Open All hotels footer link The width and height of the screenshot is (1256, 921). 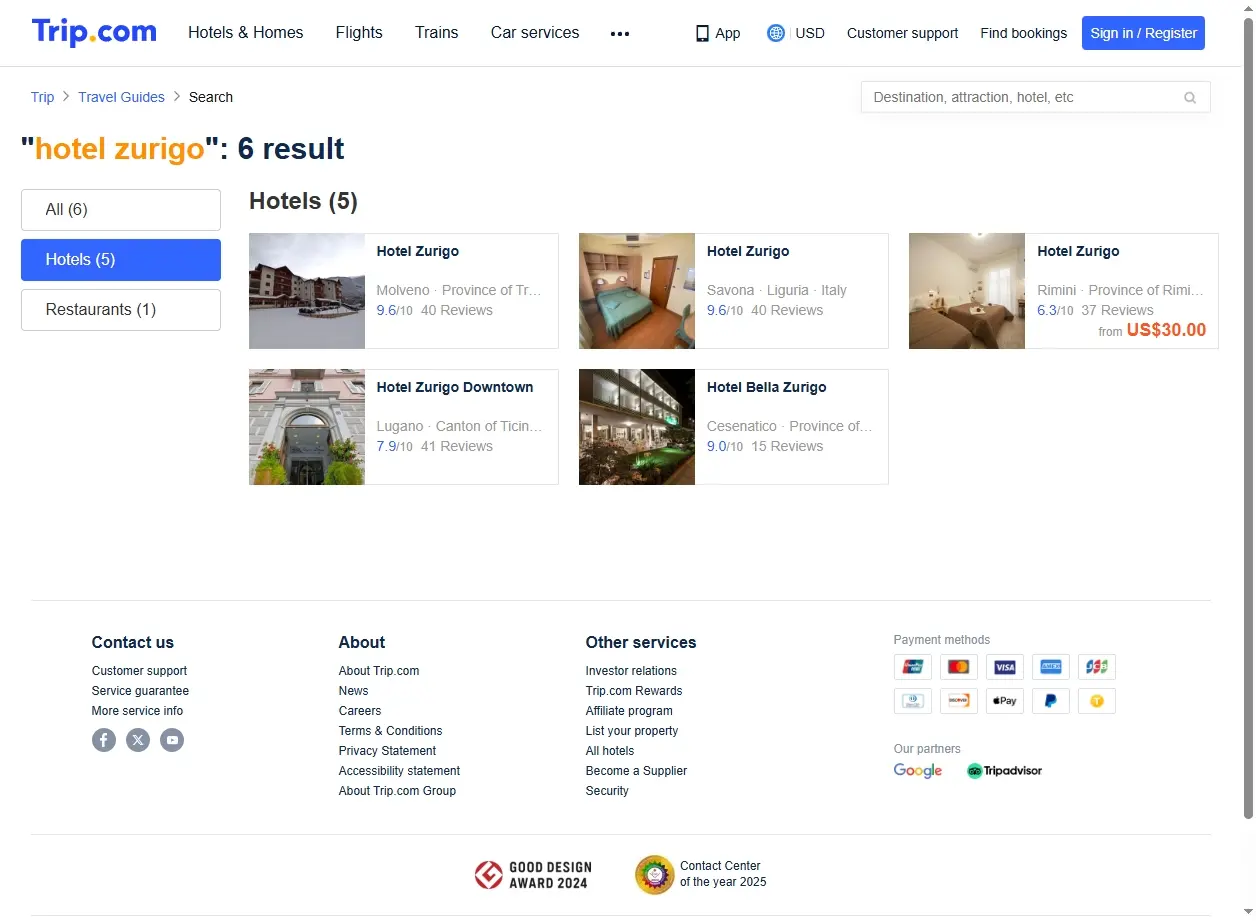(610, 751)
